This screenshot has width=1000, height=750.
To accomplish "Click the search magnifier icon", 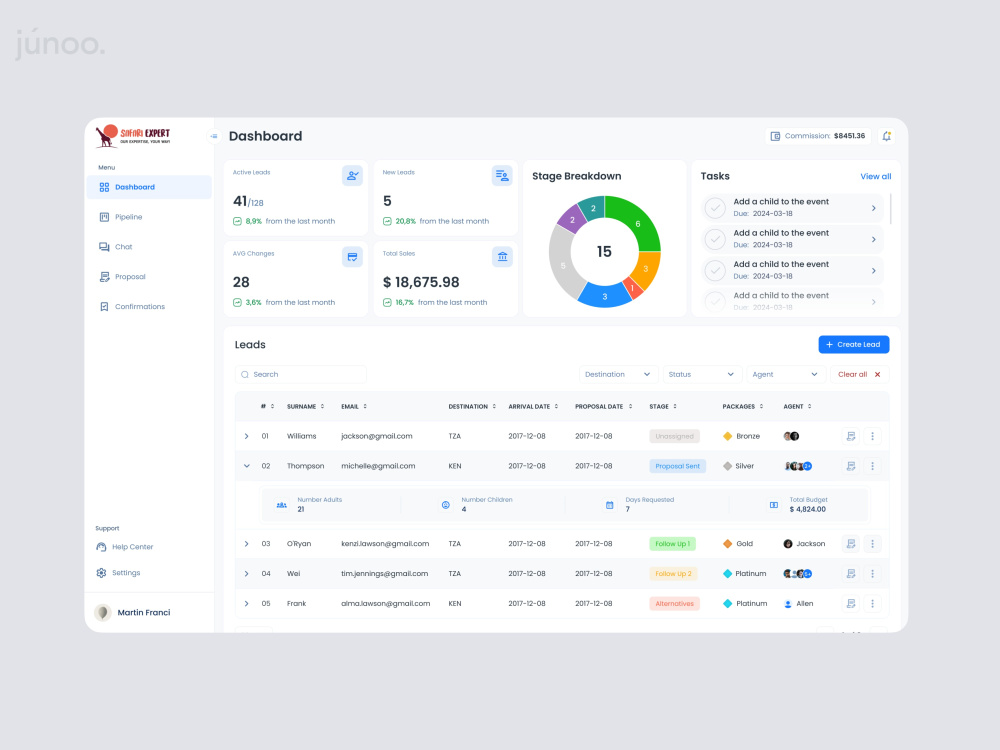I will pos(245,374).
